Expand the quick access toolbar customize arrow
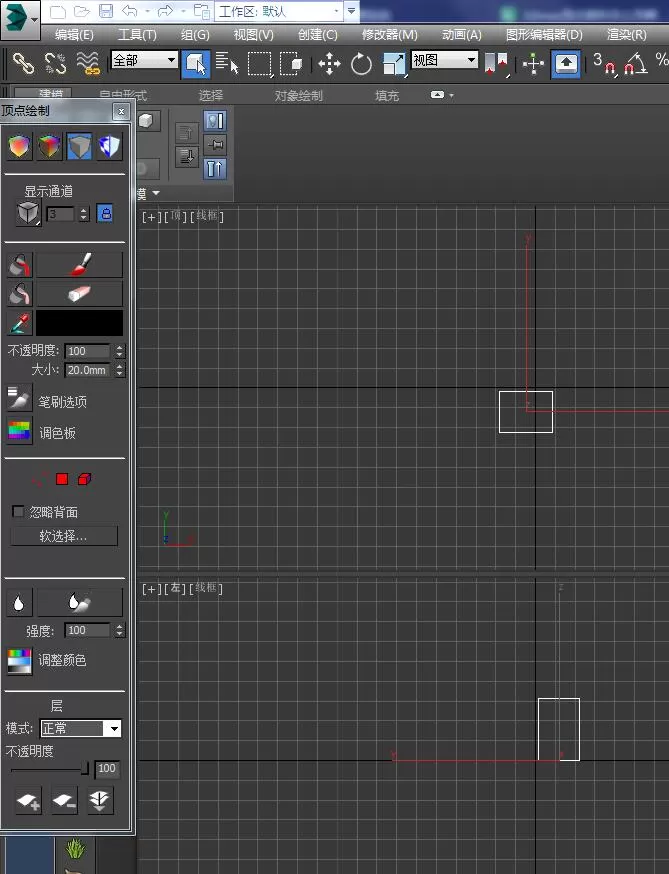Viewport: 669px width, 874px height. tap(352, 11)
